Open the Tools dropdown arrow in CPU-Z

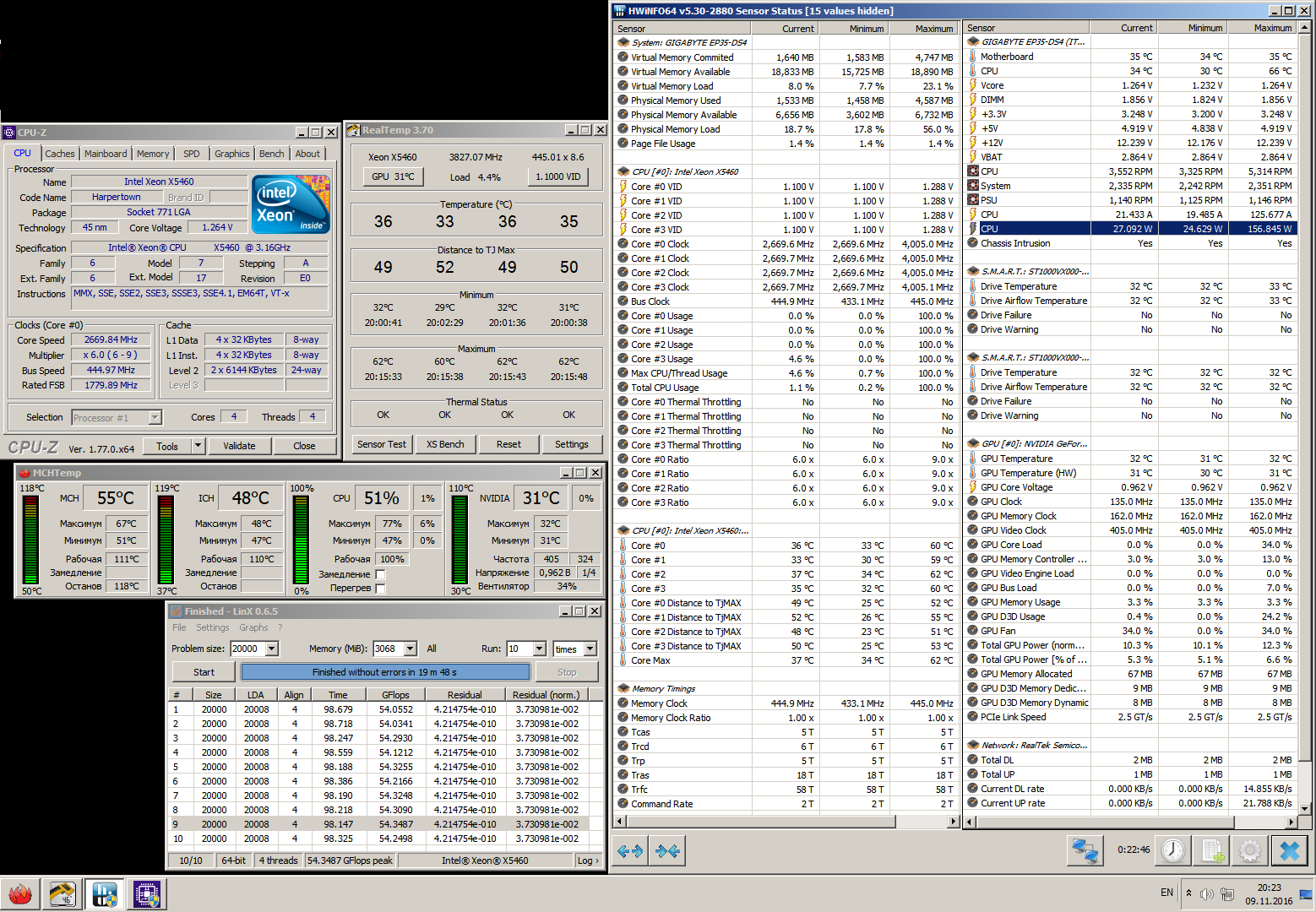click(198, 446)
